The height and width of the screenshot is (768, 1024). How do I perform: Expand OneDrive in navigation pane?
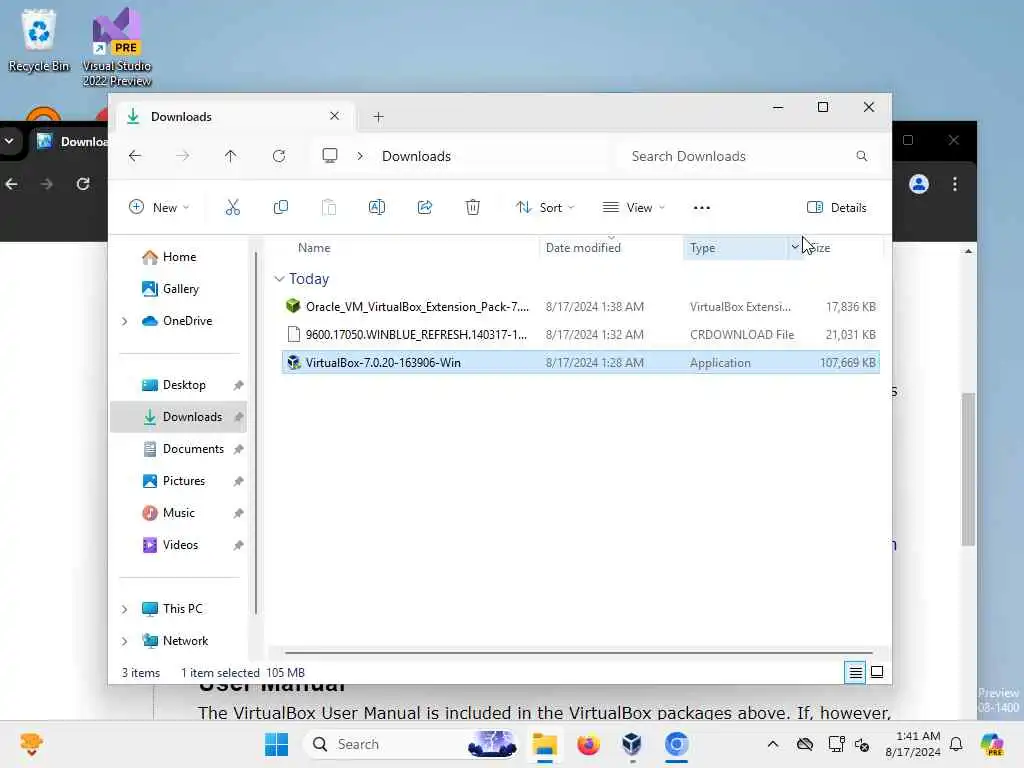tap(124, 321)
